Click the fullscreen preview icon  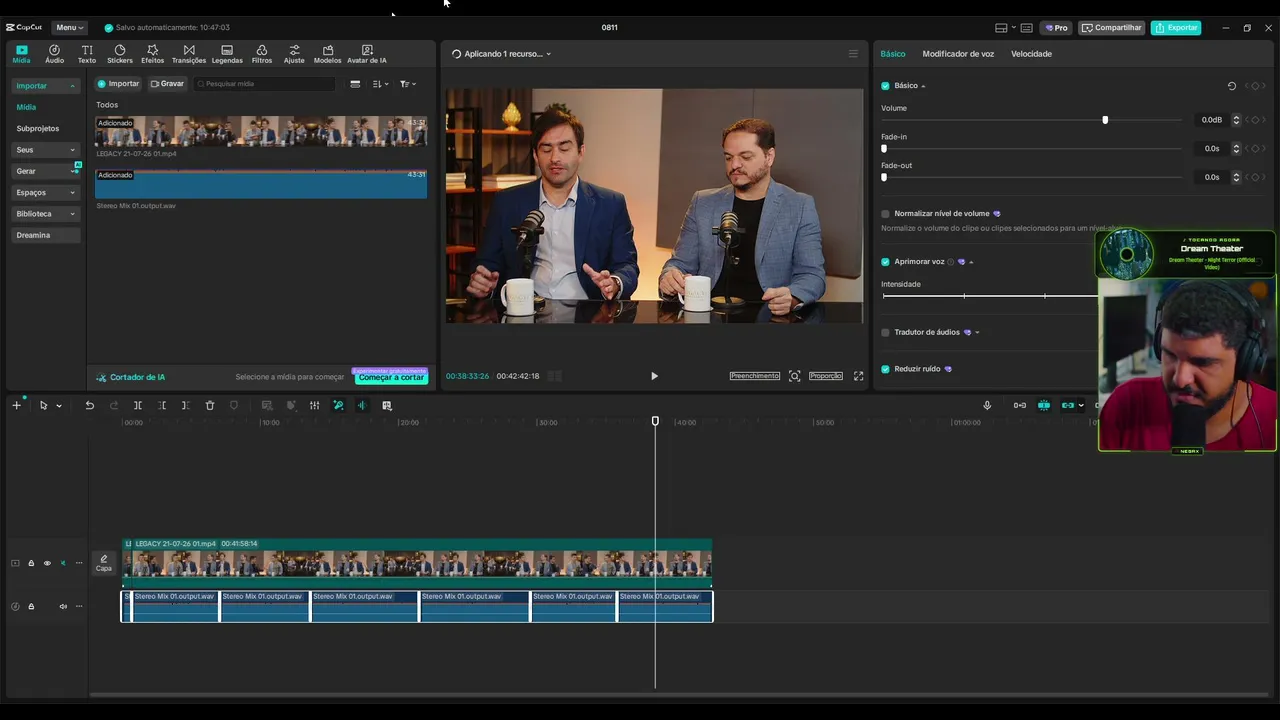pyautogui.click(x=858, y=376)
